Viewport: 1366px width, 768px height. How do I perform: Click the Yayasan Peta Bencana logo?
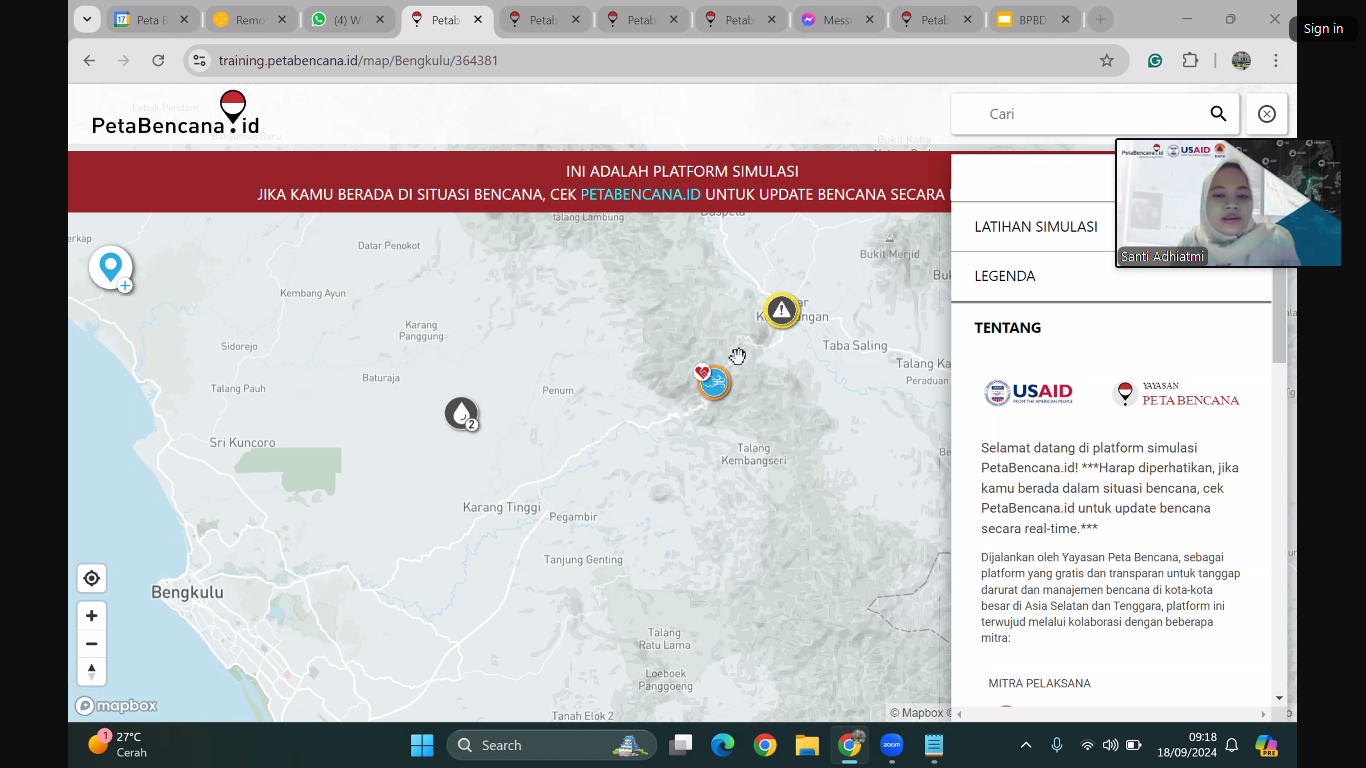pos(1176,394)
